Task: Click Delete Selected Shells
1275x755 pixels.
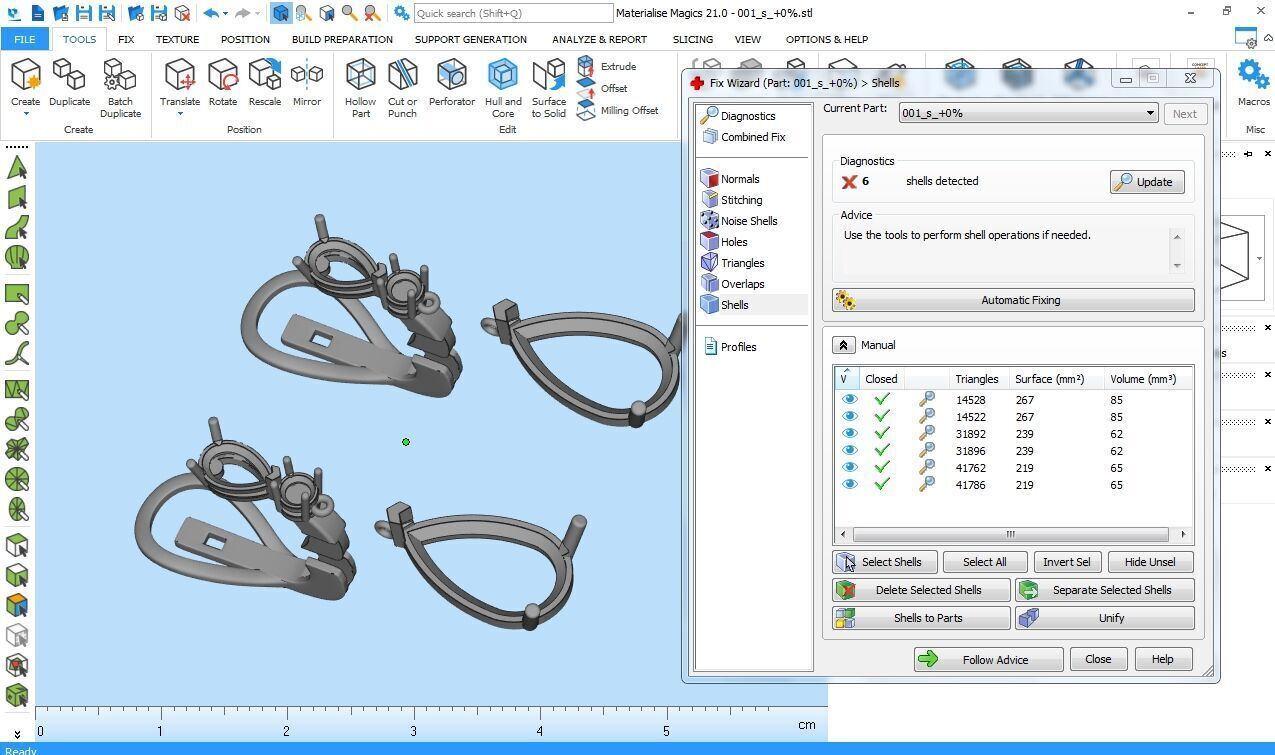Action: click(921, 590)
